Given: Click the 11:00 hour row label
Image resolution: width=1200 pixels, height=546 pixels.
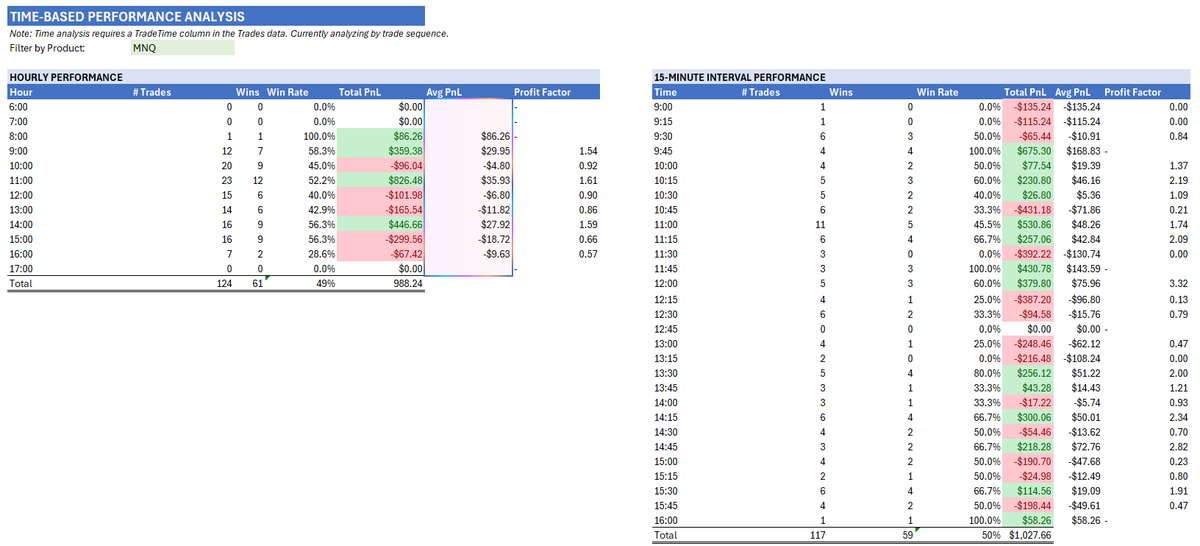Looking at the screenshot, I should [x=20, y=180].
